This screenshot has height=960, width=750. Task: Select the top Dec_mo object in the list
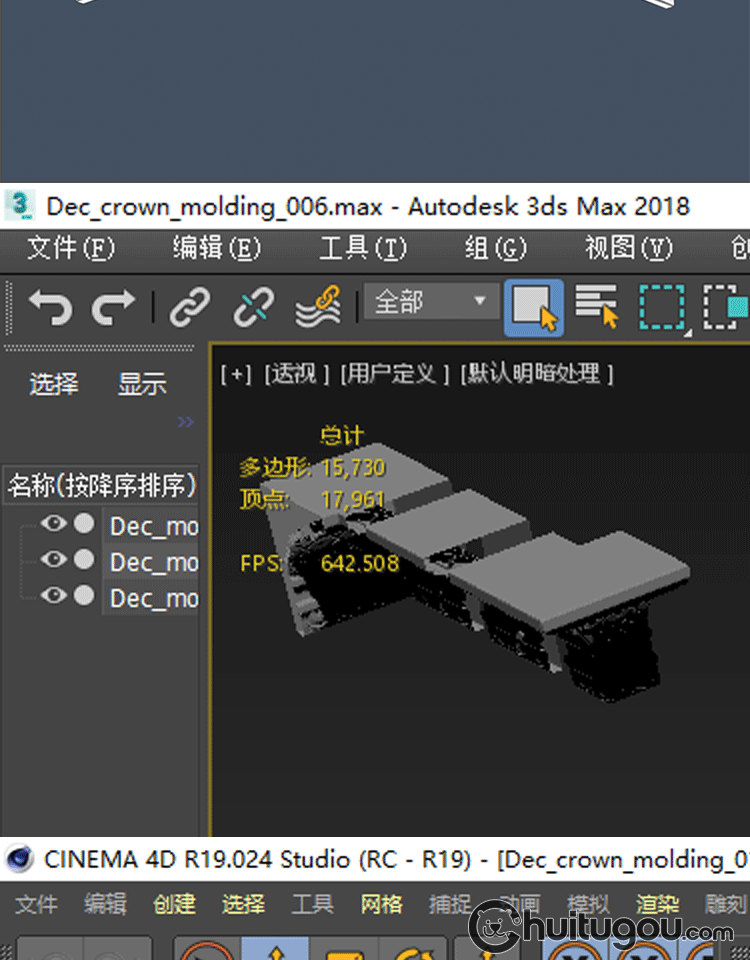point(154,527)
